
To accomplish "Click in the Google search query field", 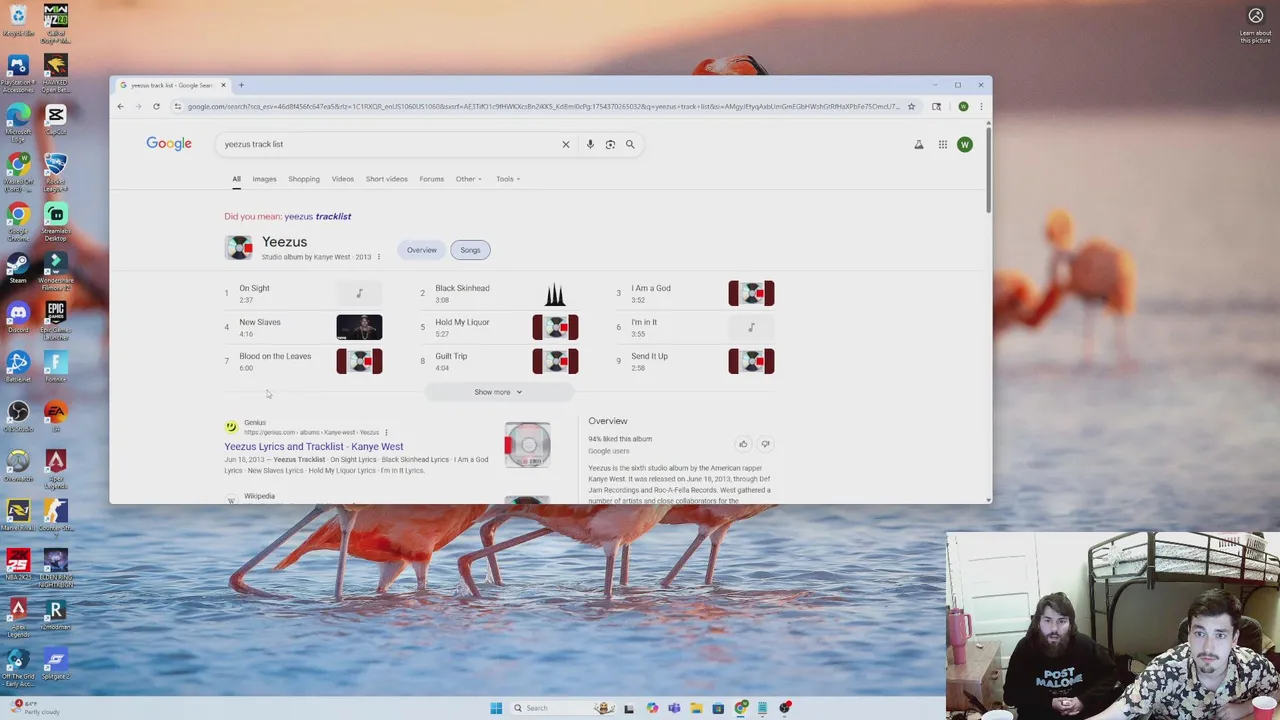I will 390,144.
